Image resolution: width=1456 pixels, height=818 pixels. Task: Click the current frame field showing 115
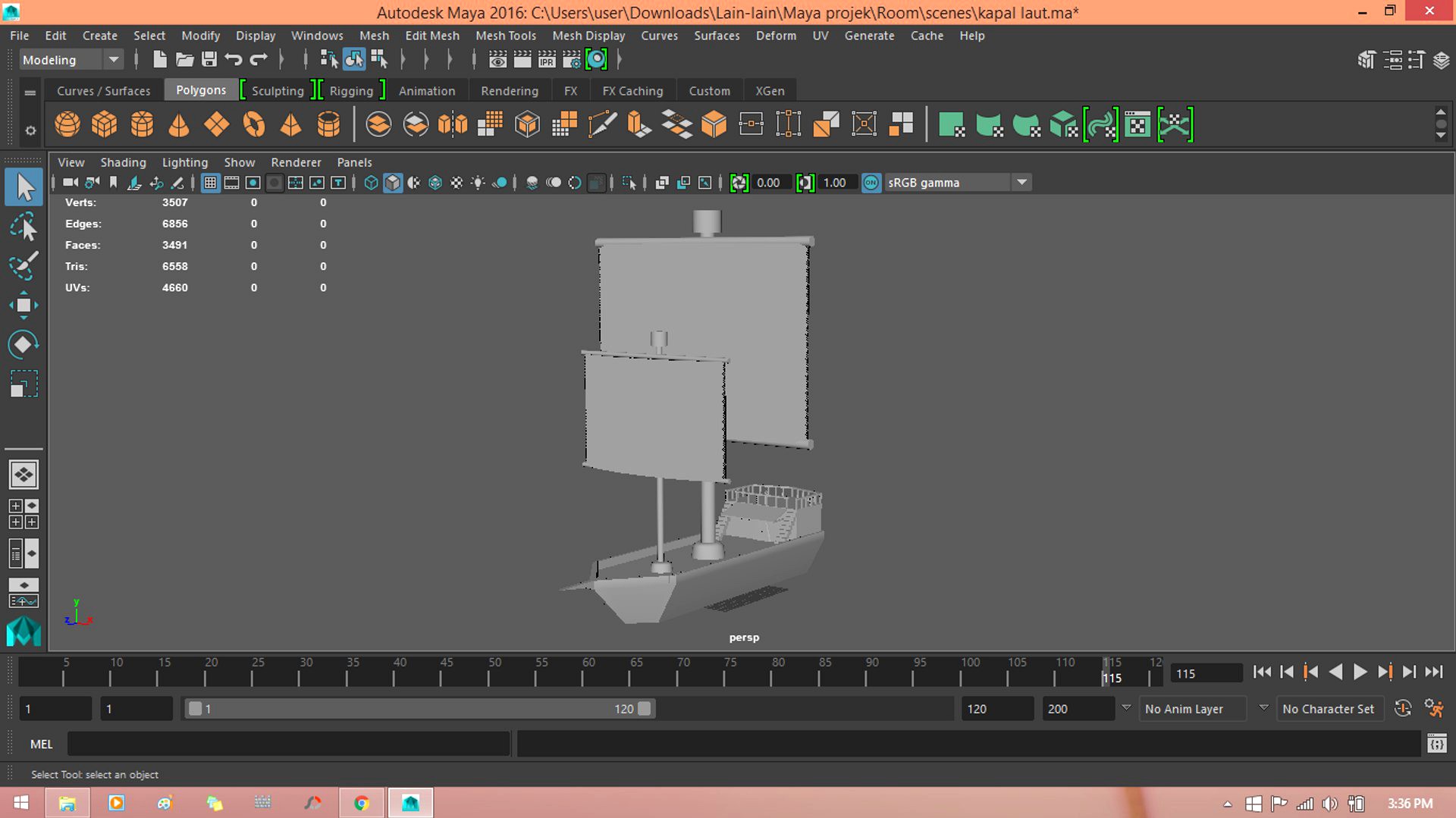click(1206, 673)
